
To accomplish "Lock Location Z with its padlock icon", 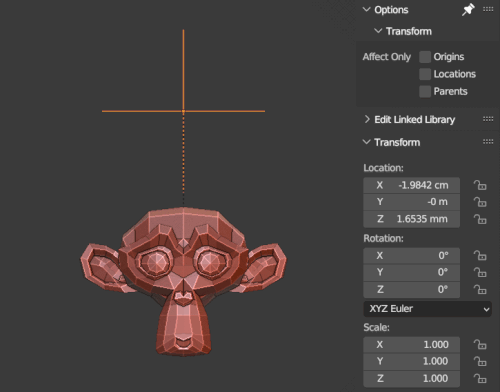I will [x=480, y=219].
